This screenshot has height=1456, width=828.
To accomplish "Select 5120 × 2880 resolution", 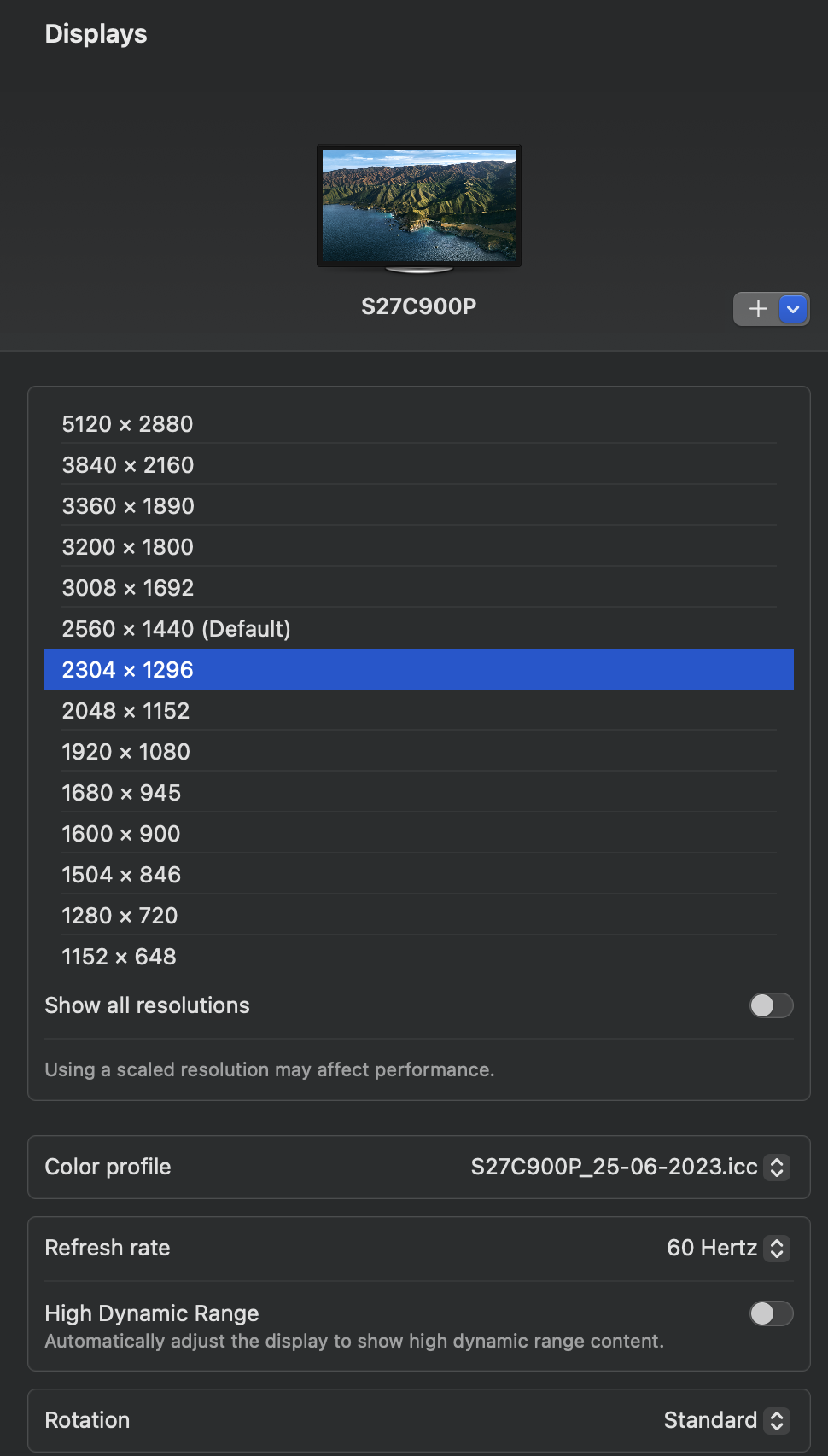I will coord(128,424).
